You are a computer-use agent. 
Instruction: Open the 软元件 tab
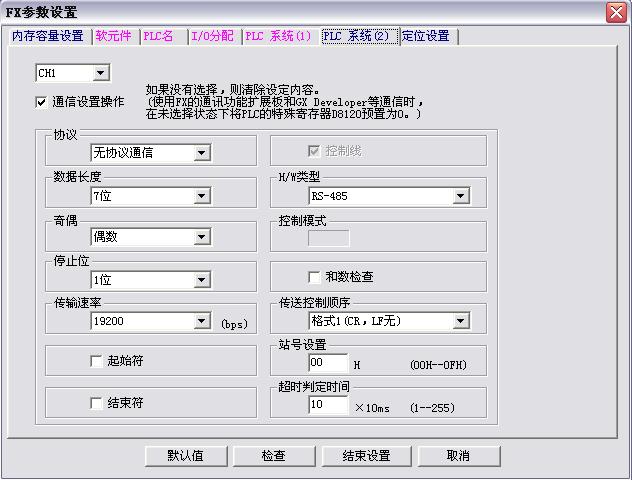[x=115, y=36]
